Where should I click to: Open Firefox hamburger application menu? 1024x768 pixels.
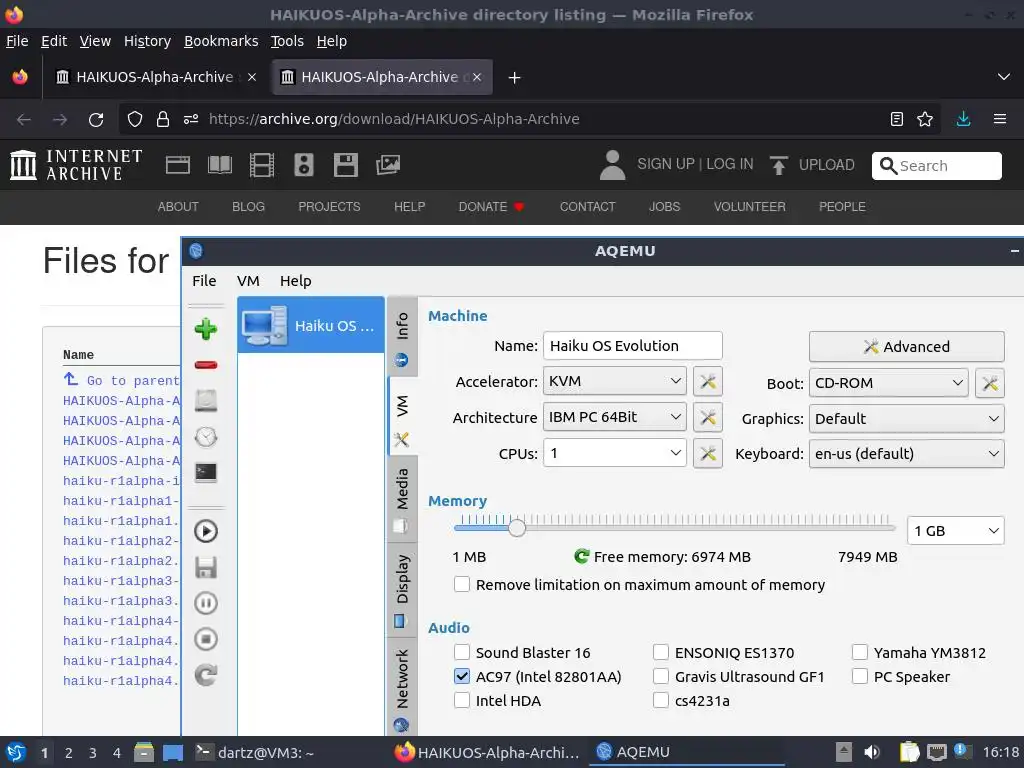1000,119
